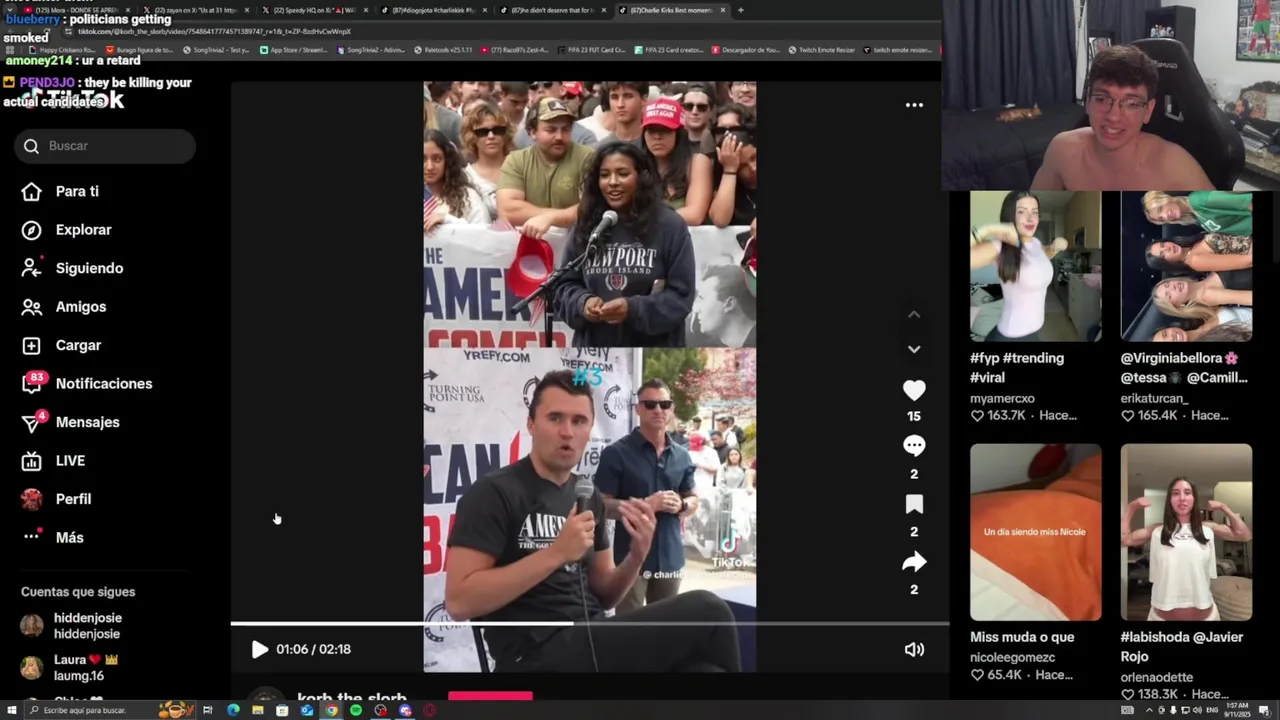This screenshot has width=1280, height=720.
Task: Show hidden system tray icons
Action: point(1148,710)
